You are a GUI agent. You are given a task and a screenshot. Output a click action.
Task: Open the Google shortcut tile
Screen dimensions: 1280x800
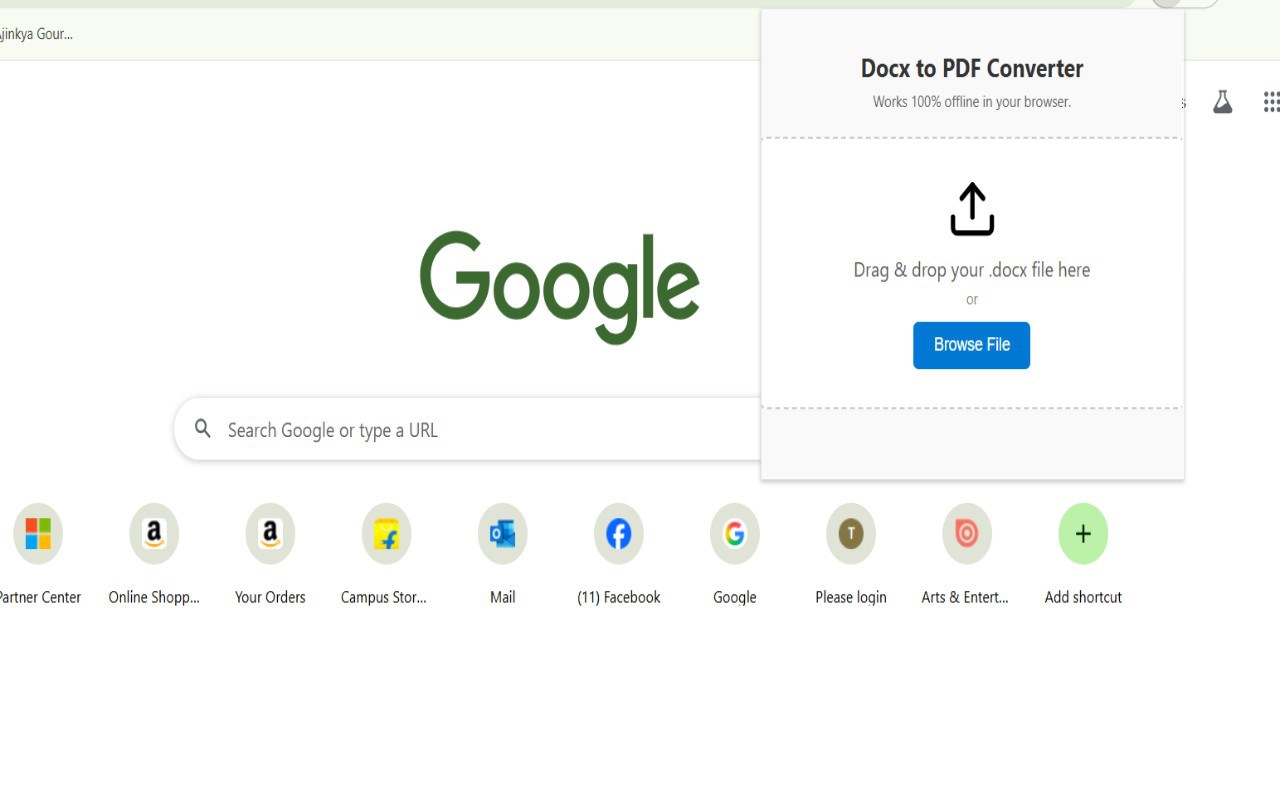[x=734, y=534]
